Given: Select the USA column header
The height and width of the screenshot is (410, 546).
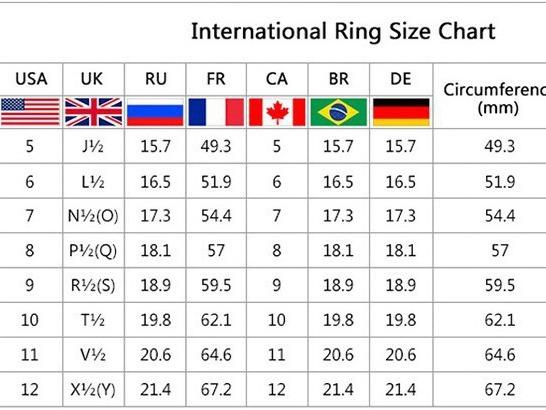Looking at the screenshot, I should point(31,79).
